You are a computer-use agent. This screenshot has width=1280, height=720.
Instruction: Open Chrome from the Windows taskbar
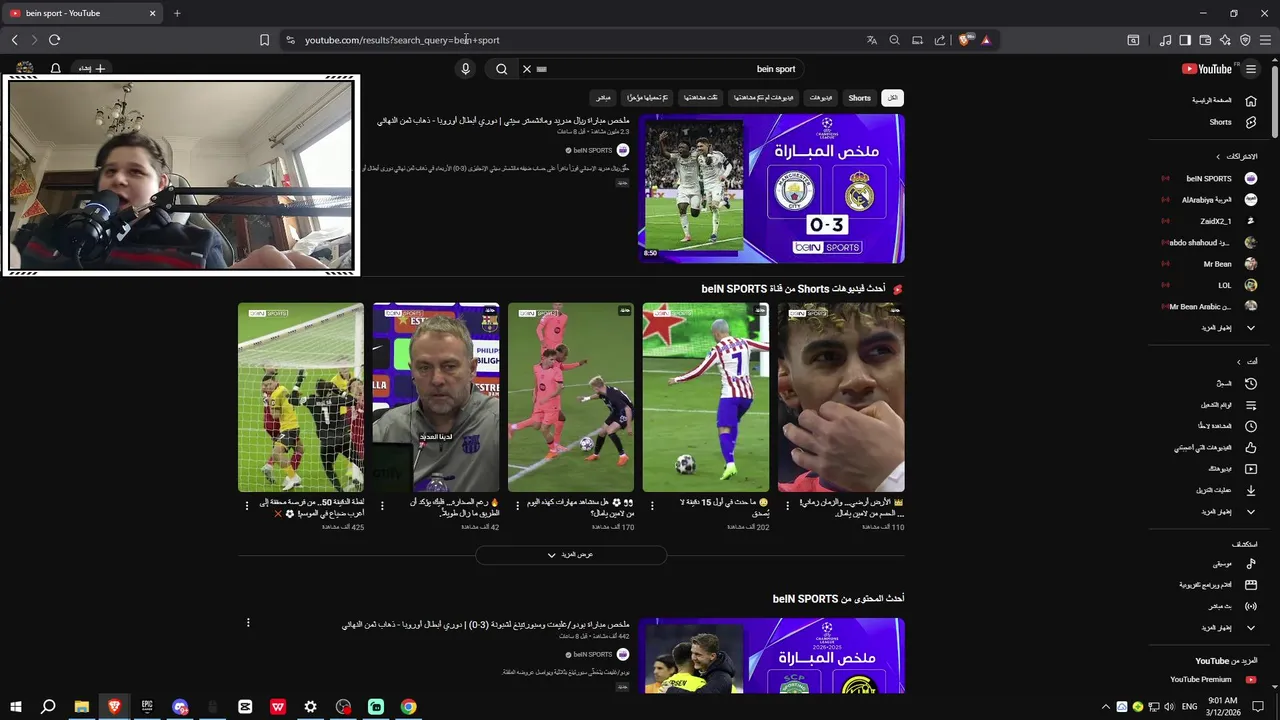coord(409,707)
